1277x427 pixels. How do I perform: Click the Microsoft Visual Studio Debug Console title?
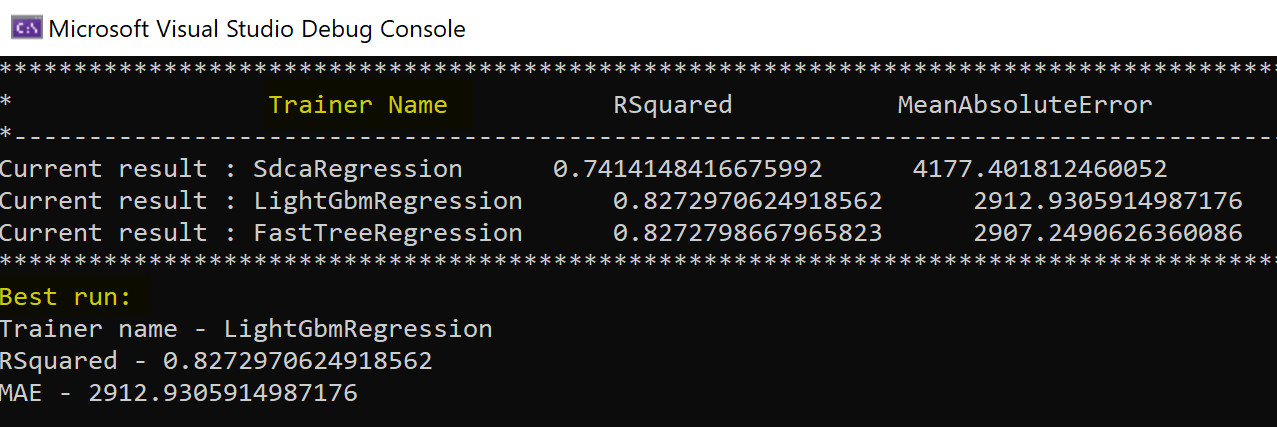(x=257, y=29)
